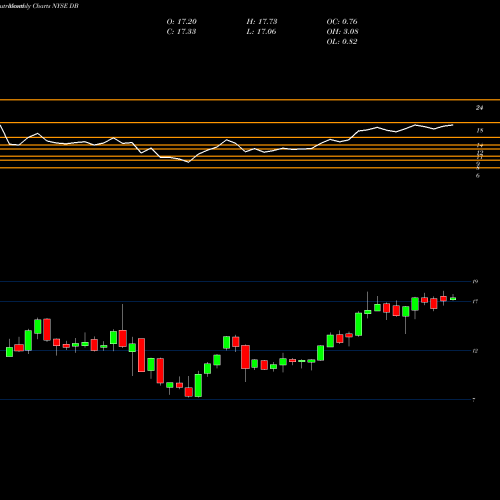Click the 'OC: 0.76' value
Screen dimensions: 500x500
(x=342, y=22)
